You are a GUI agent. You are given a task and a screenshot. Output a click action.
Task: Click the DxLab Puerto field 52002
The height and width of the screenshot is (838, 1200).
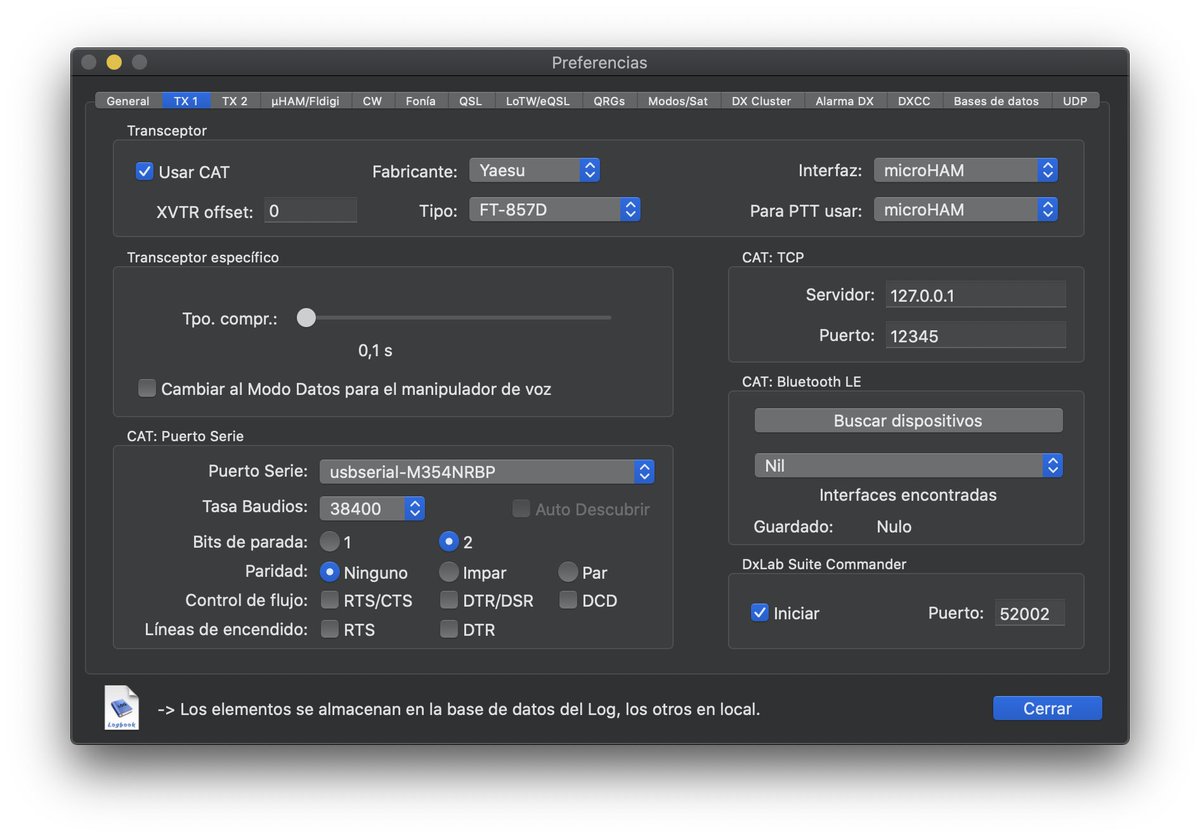point(1030,613)
